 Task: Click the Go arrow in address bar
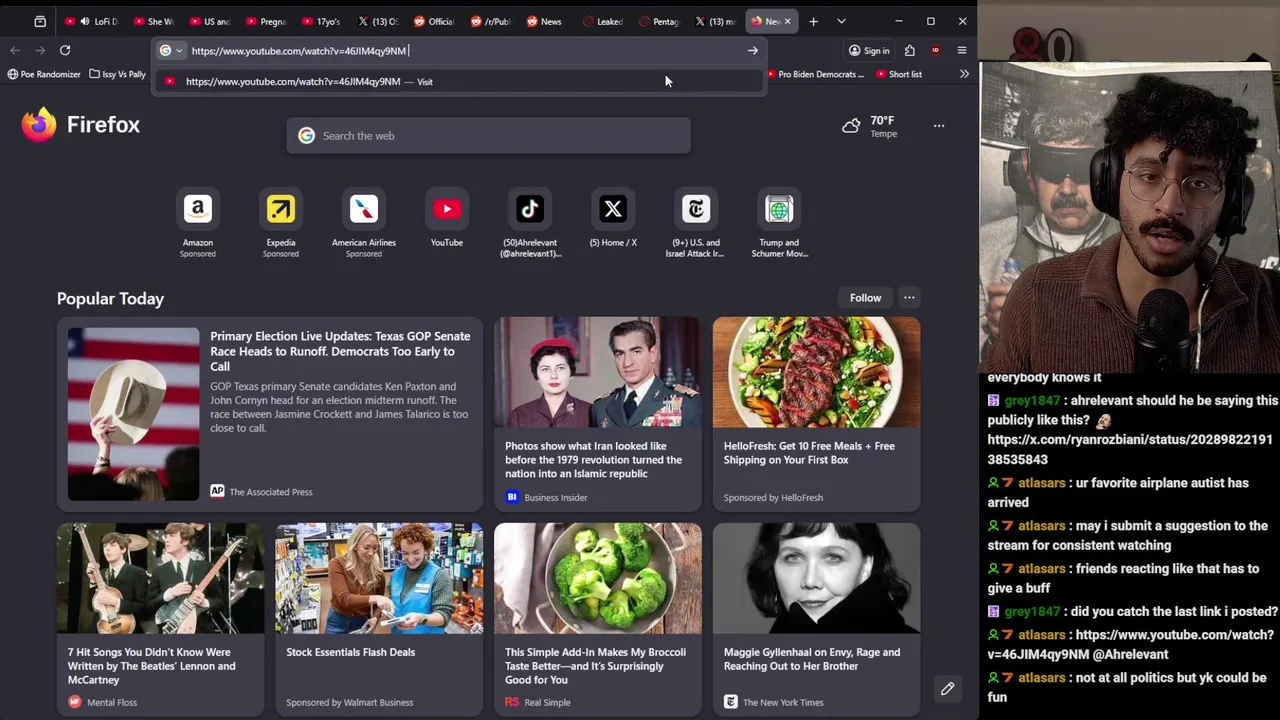(x=752, y=50)
